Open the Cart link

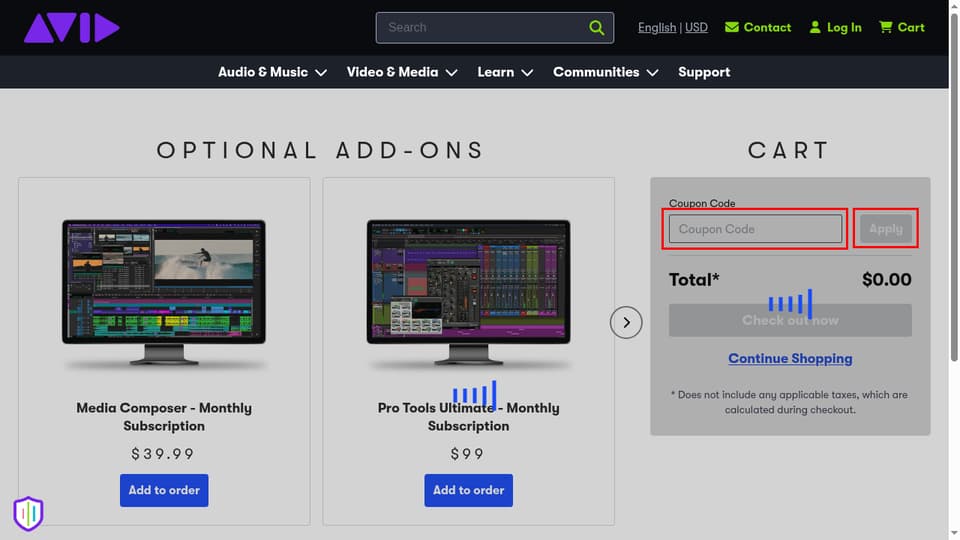(911, 27)
